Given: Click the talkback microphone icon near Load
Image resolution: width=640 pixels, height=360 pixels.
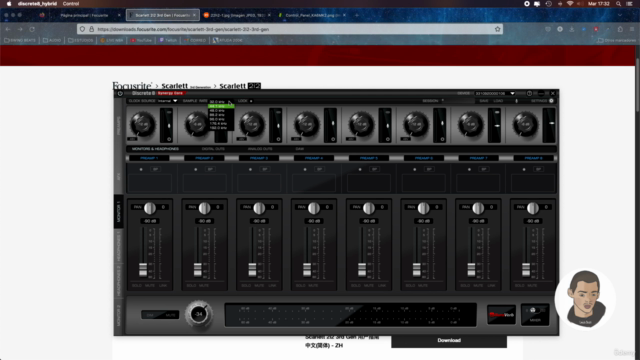Looking at the screenshot, I should (x=516, y=101).
